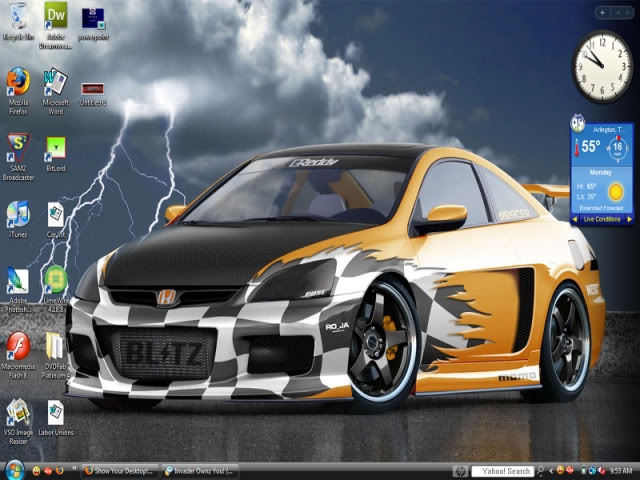Switch to Show Your Desktop taskbar window

120,471
